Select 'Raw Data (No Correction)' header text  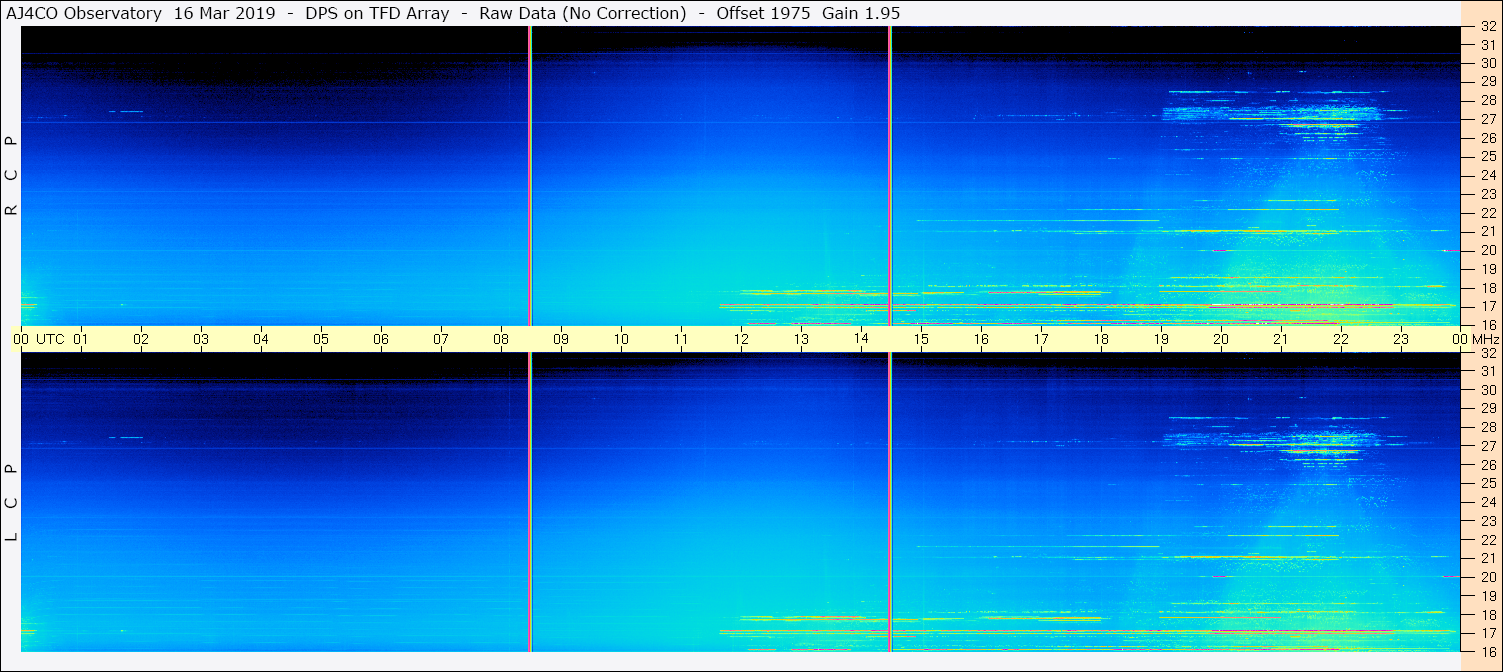583,13
